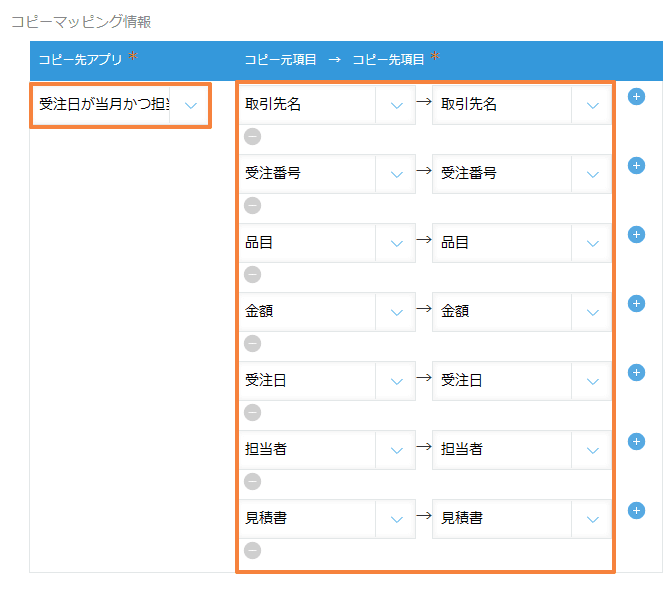This screenshot has width=663, height=594.
Task: Open source field dropdown for 見積書
Action: point(327,518)
